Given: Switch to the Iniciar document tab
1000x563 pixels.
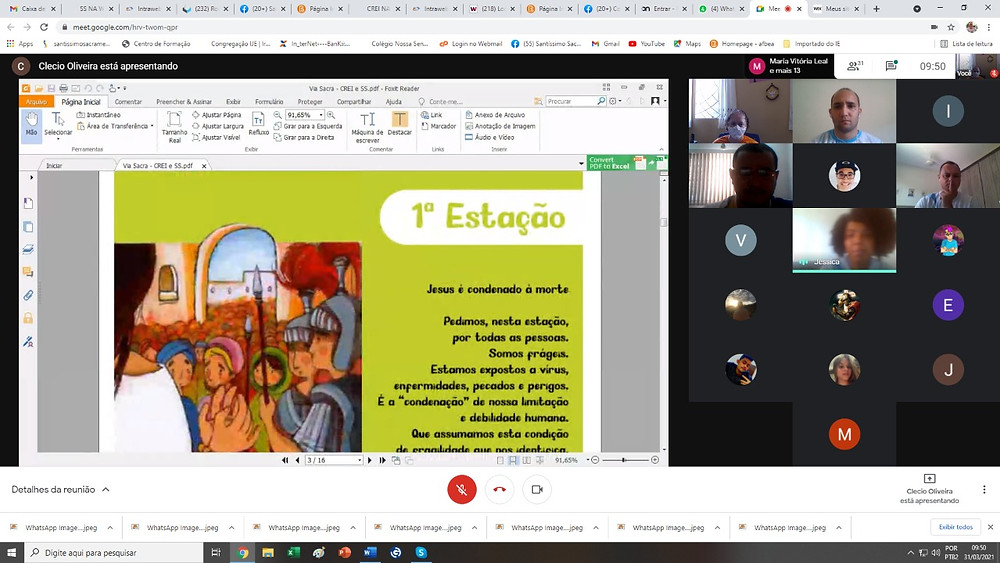Looking at the screenshot, I should coord(54,166).
